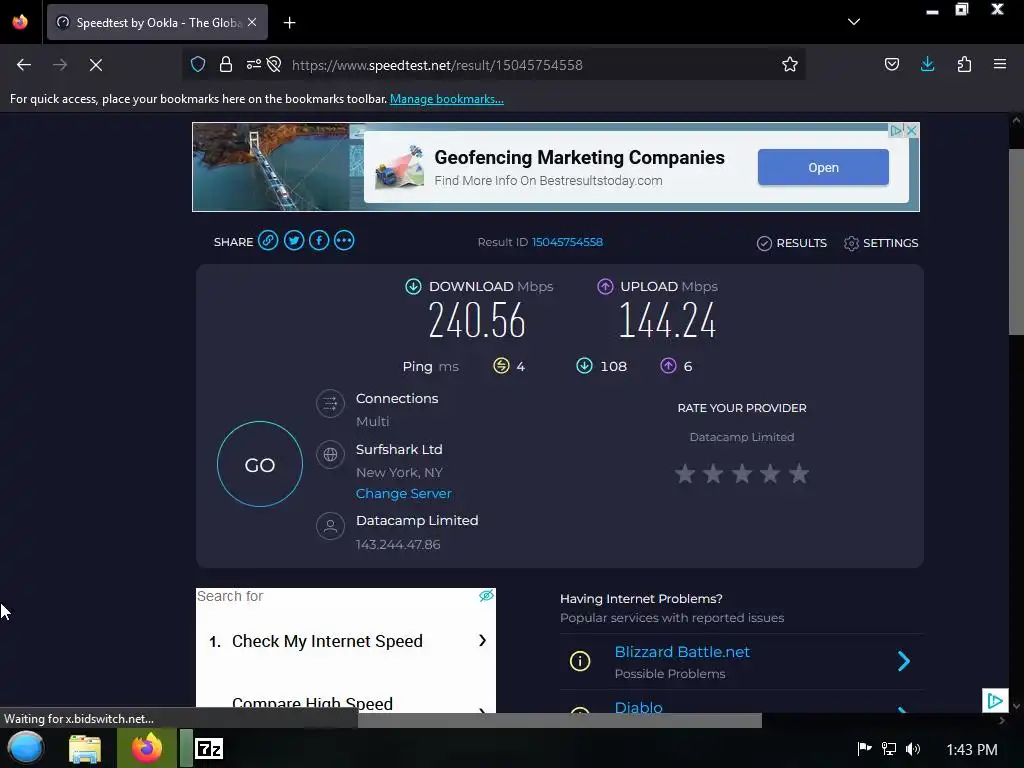Click the 1:43 PM clock
This screenshot has width=1024, height=768.
[972, 750]
